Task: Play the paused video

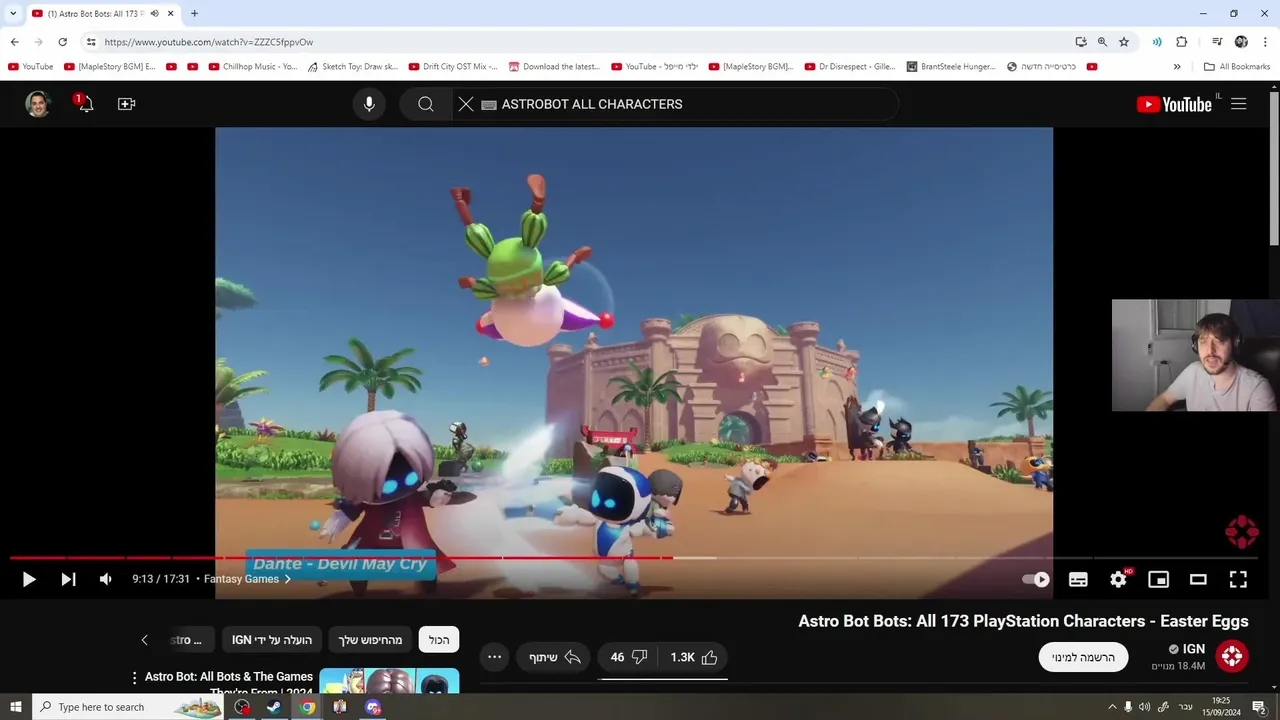Action: (28, 579)
